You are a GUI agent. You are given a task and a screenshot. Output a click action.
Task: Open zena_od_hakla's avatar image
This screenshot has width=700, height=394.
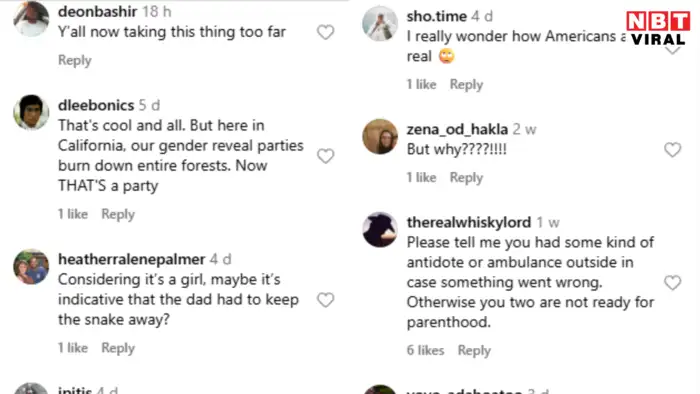point(380,137)
